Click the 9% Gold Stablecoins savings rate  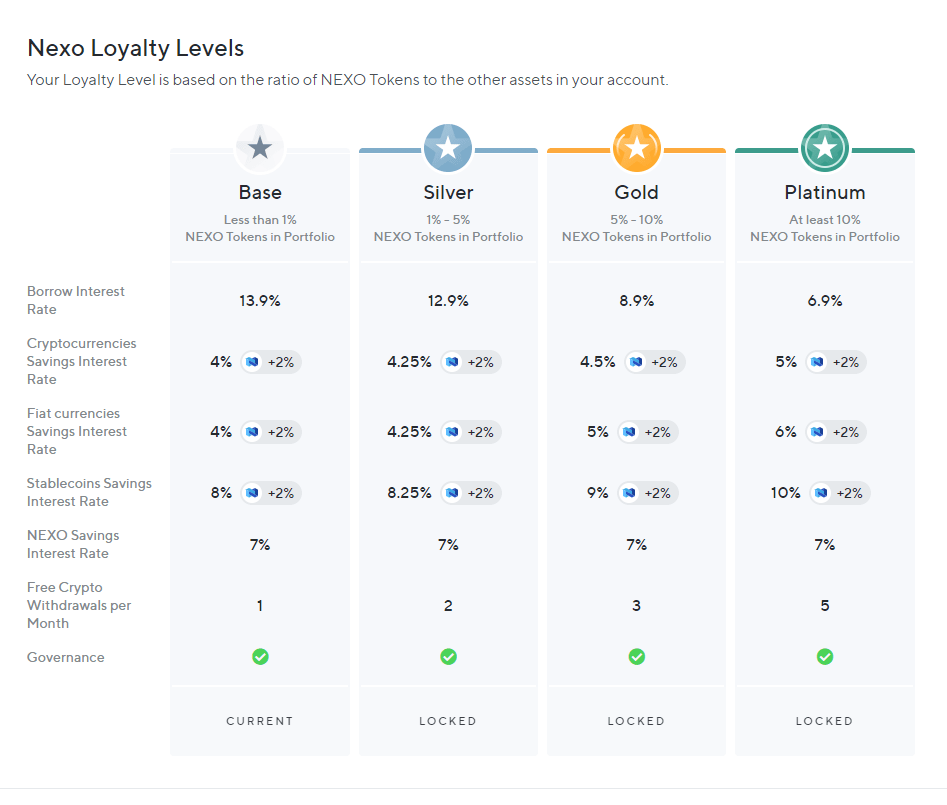click(x=597, y=493)
